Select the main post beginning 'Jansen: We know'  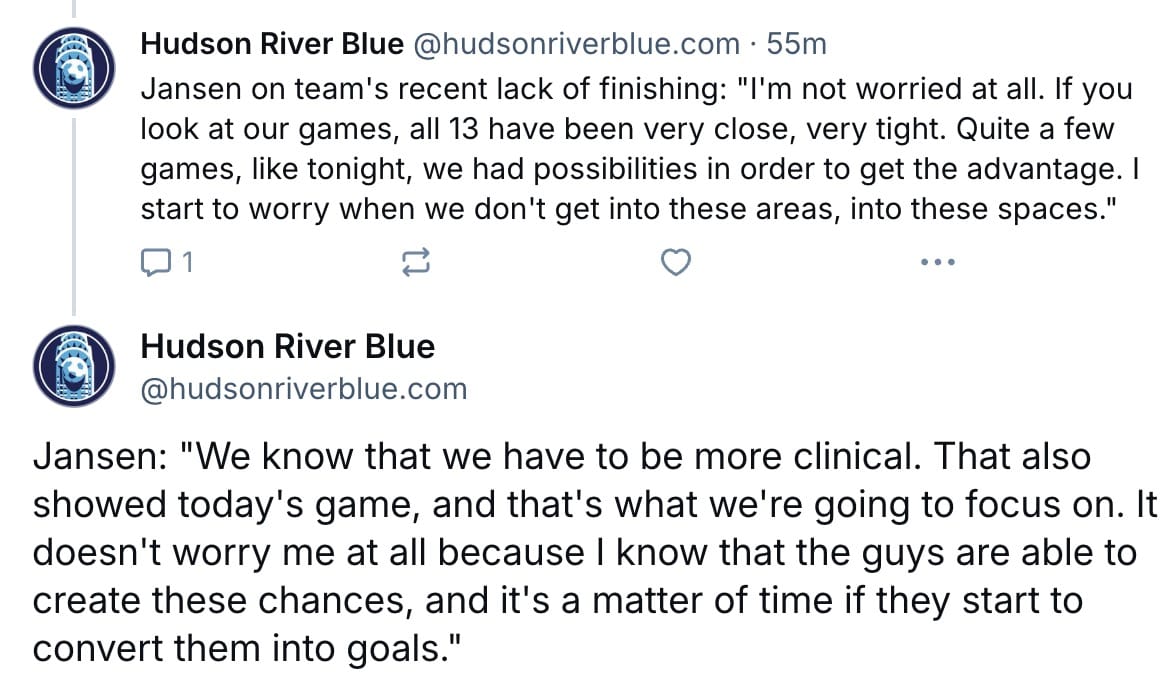pyautogui.click(x=594, y=552)
